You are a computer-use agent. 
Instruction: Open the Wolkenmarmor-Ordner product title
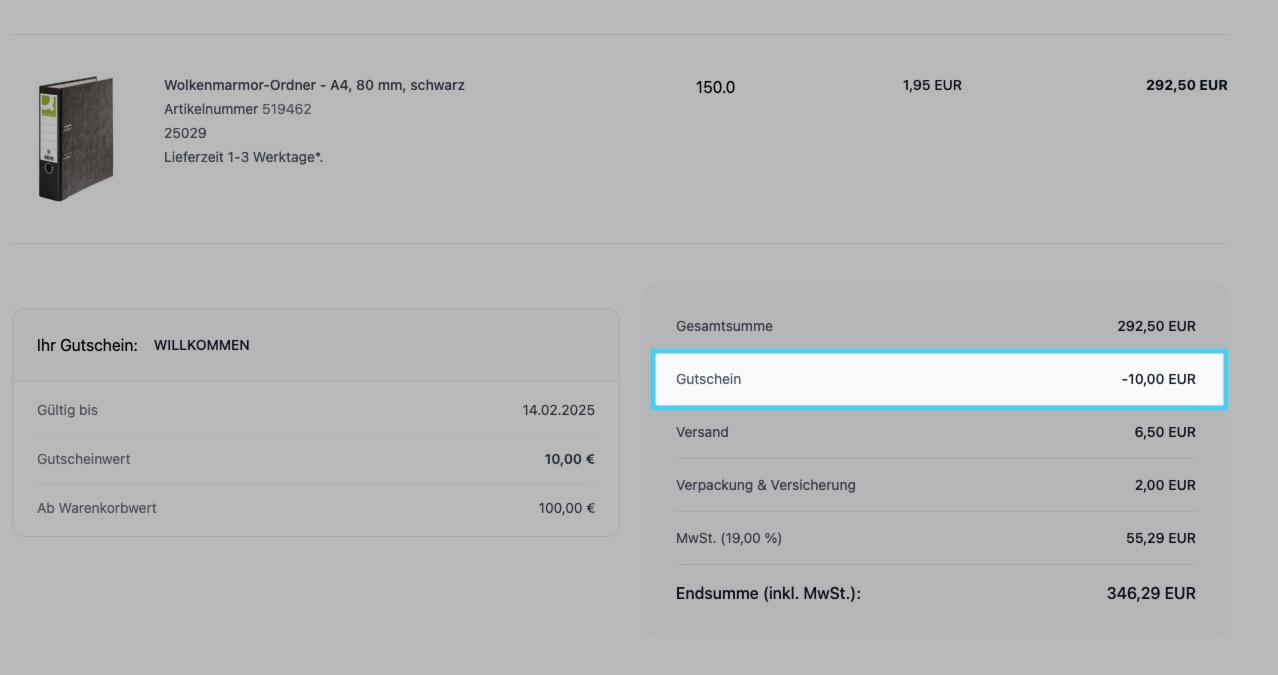(x=314, y=85)
